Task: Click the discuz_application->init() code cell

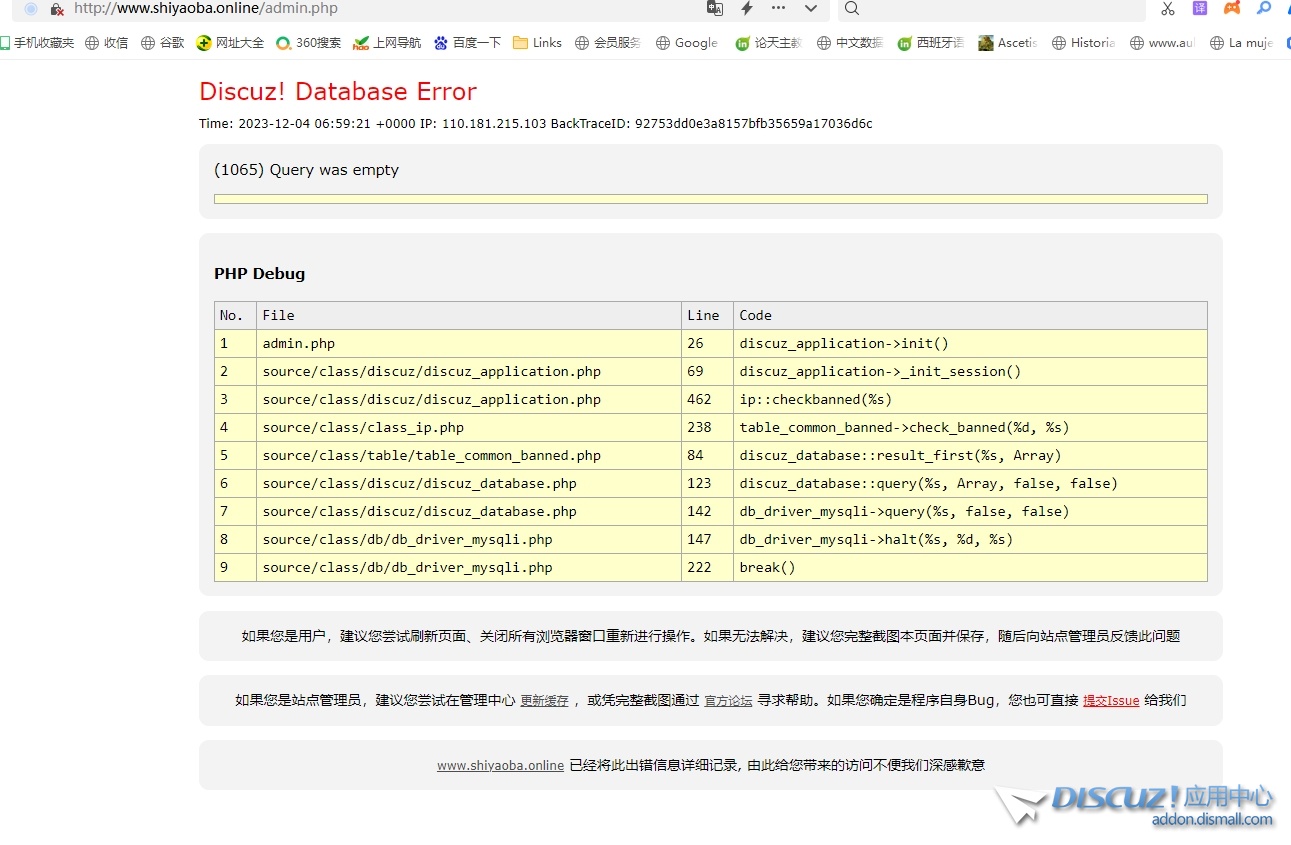Action: pyautogui.click(x=970, y=343)
